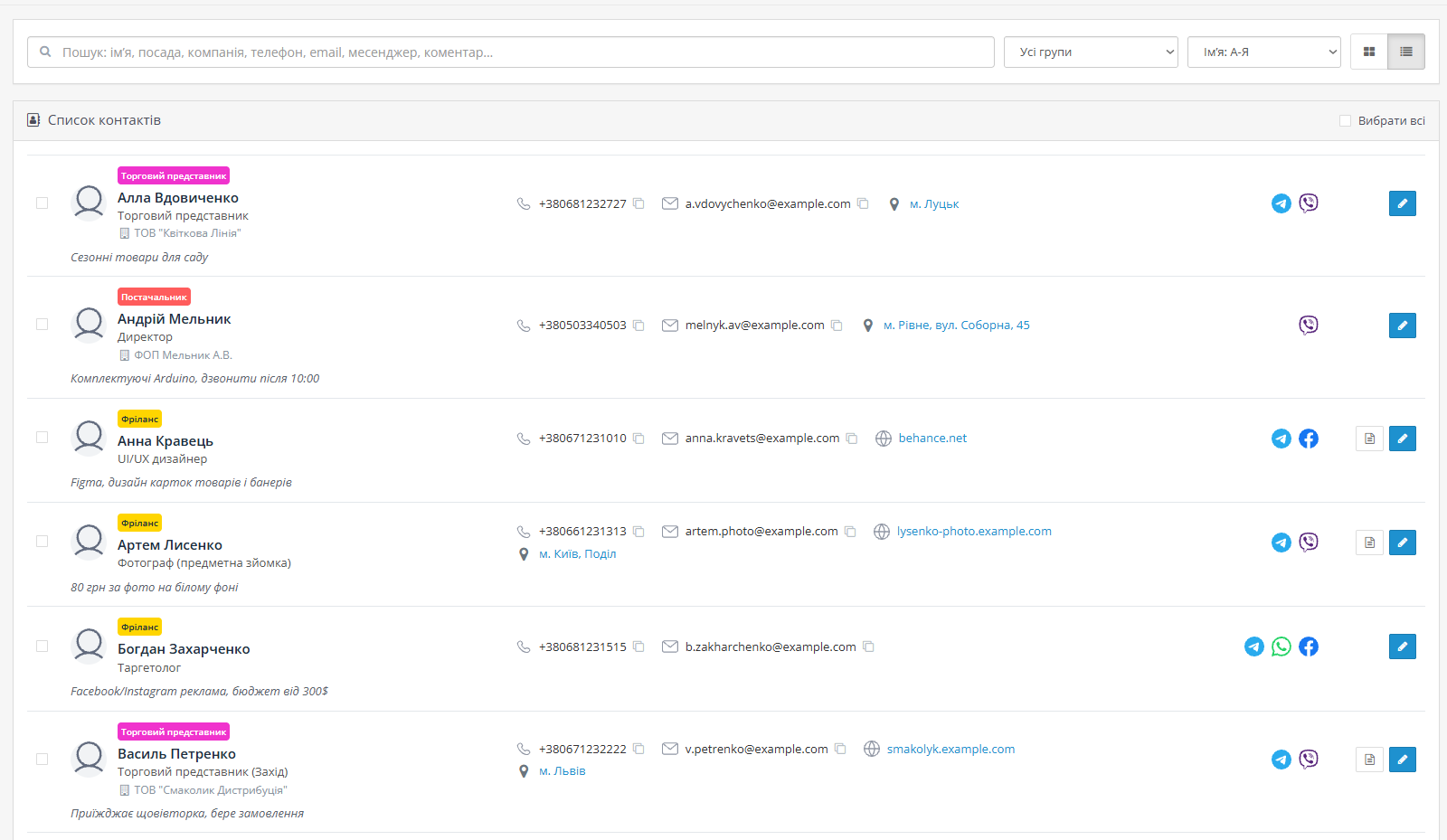
Task: Switch to grid card view
Action: coord(1369,52)
